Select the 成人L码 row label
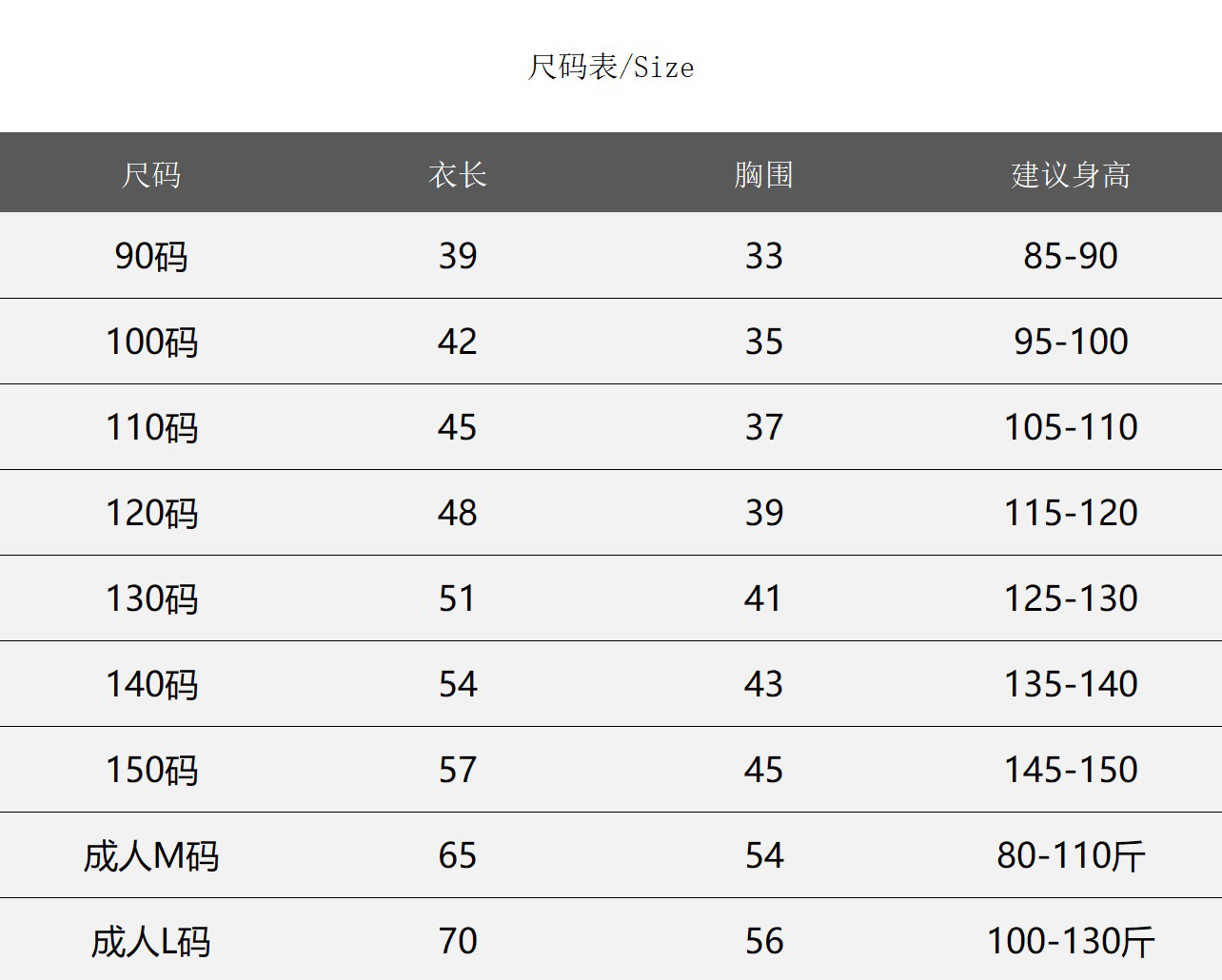 tap(151, 941)
